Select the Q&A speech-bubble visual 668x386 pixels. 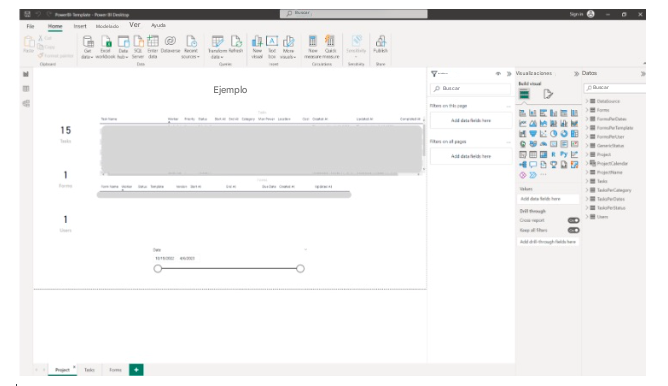(x=533, y=164)
